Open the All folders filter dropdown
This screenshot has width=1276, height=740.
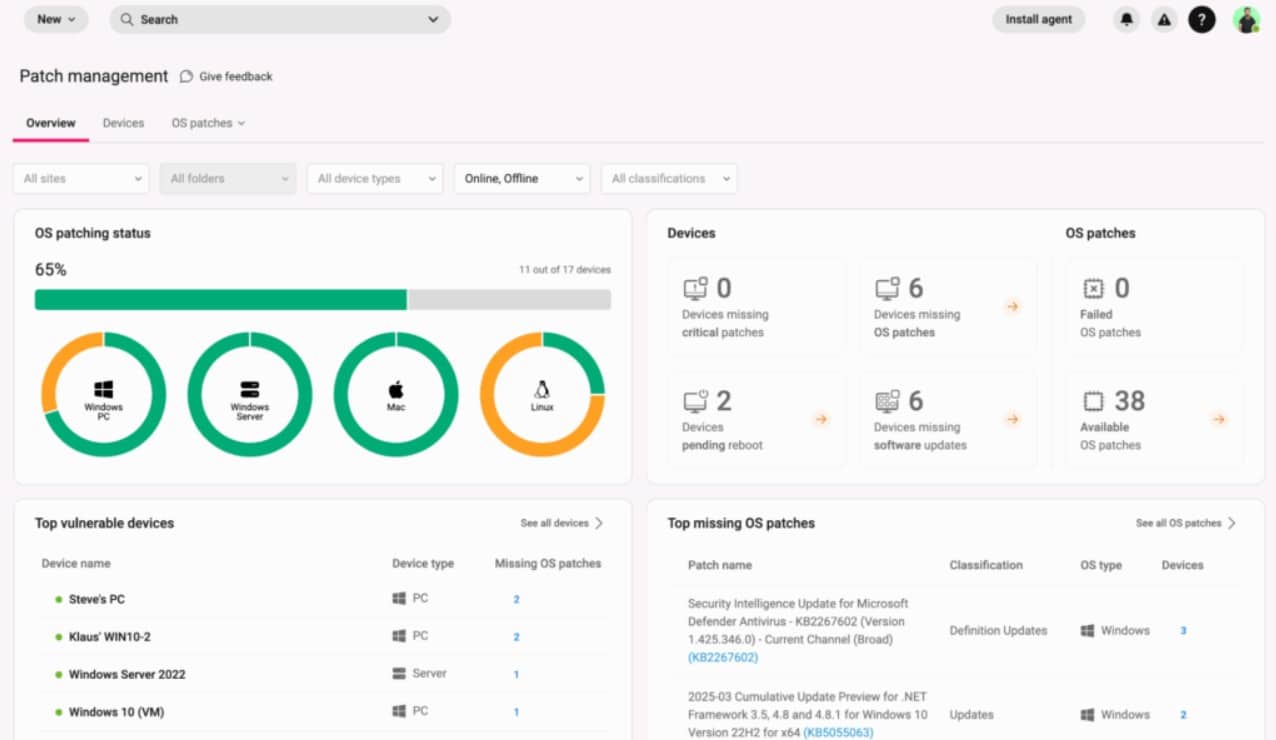click(x=228, y=178)
